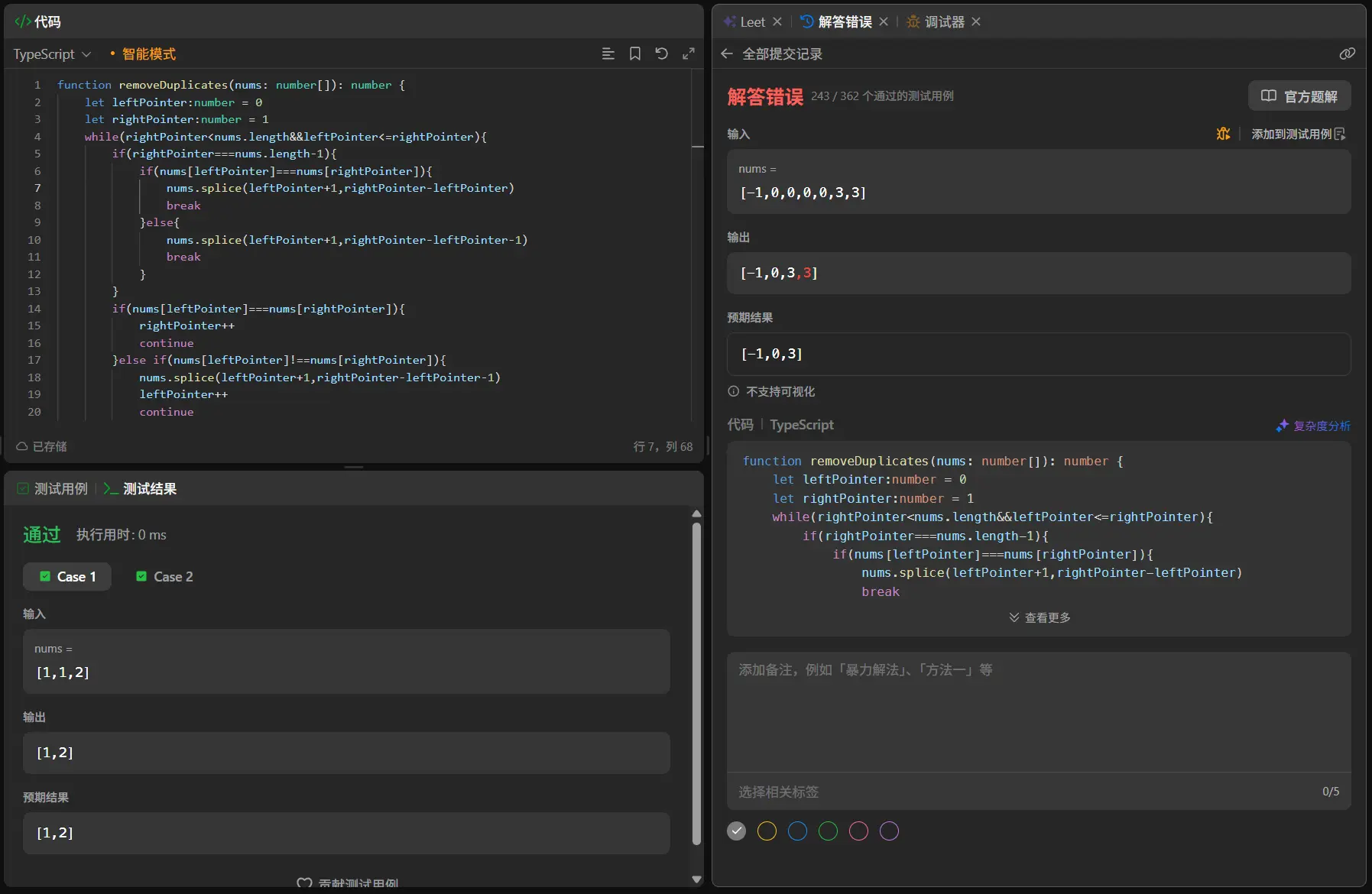Choose the blue circle color marker
This screenshot has width=1372, height=894.
tap(797, 831)
